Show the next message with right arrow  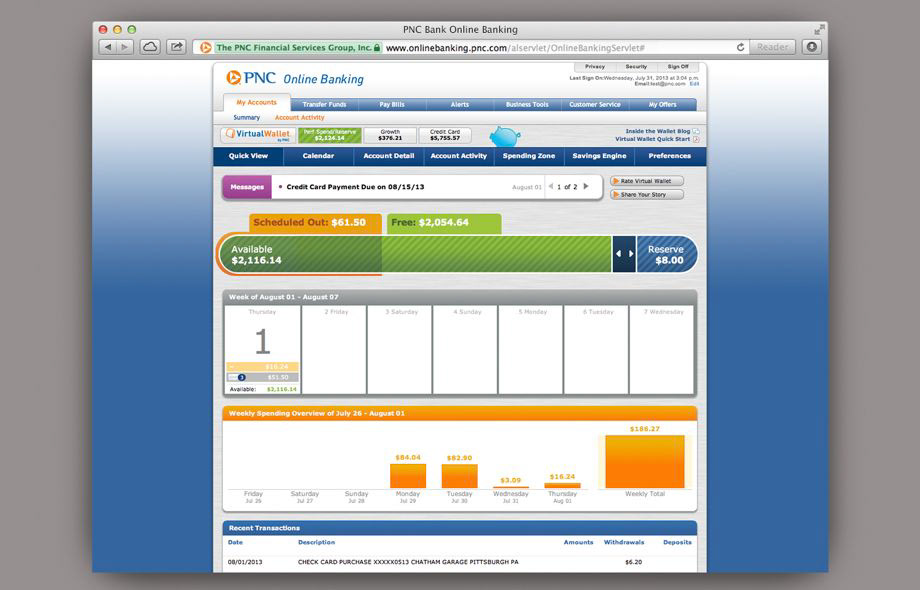click(x=586, y=187)
